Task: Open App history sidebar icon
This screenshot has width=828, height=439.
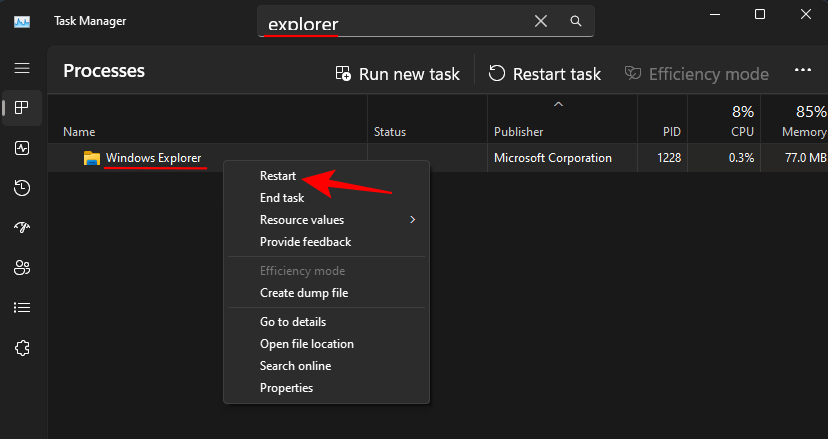Action: tap(22, 188)
